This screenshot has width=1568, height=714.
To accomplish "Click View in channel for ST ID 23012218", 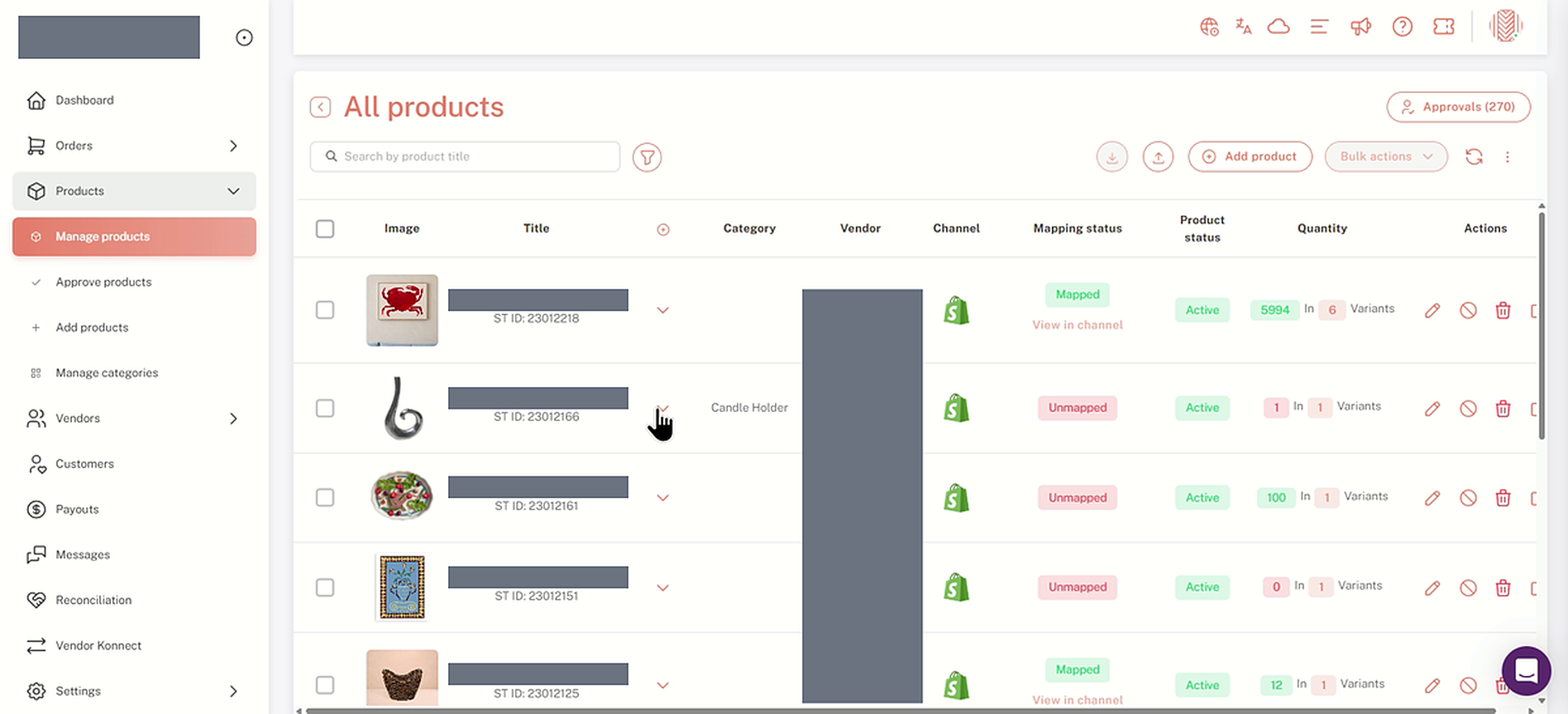I will [x=1077, y=325].
